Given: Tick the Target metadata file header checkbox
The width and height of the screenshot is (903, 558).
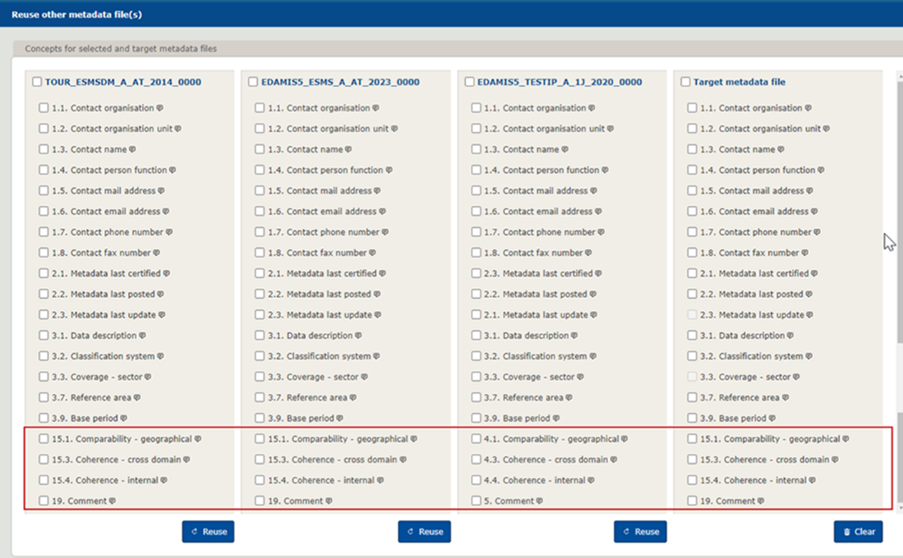Looking at the screenshot, I should (685, 82).
